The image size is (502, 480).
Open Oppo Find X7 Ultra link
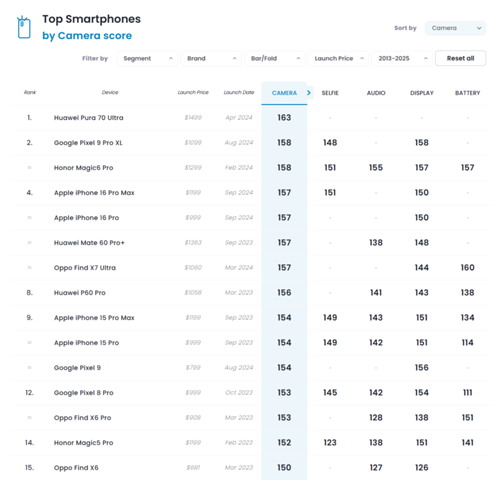pyautogui.click(x=85, y=268)
